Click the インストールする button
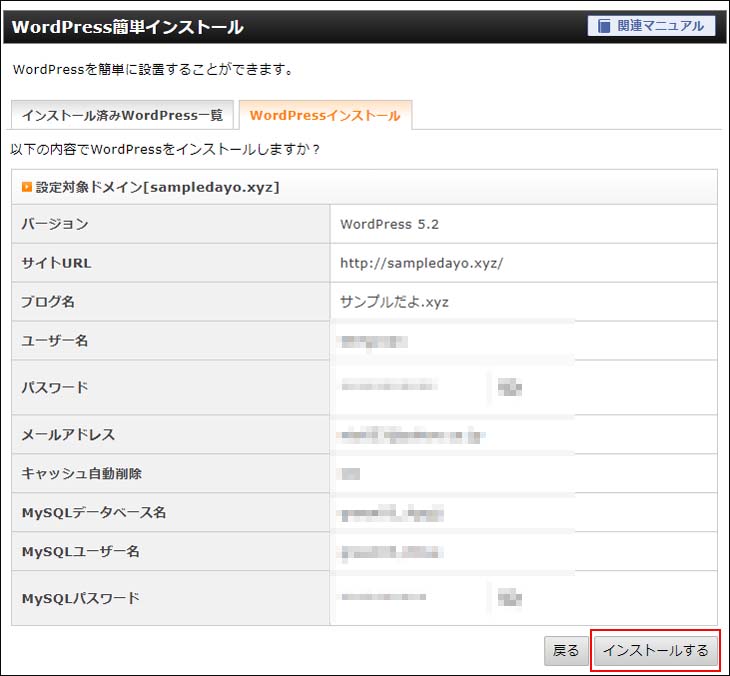 pos(656,650)
